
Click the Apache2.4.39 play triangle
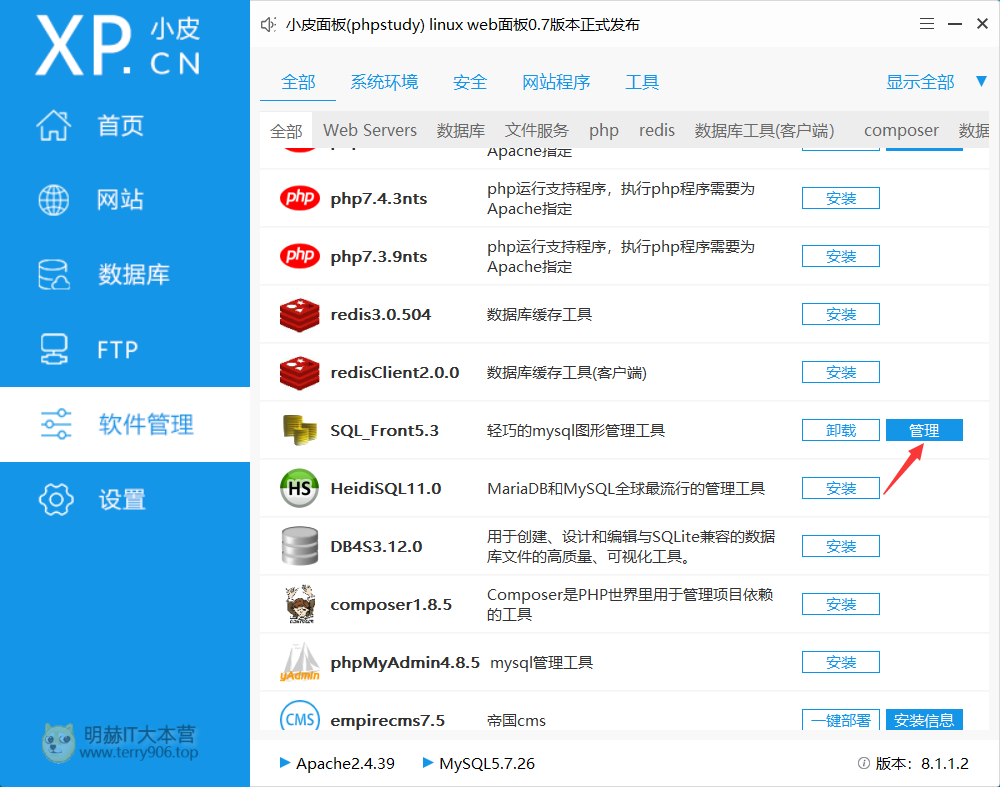(285, 762)
